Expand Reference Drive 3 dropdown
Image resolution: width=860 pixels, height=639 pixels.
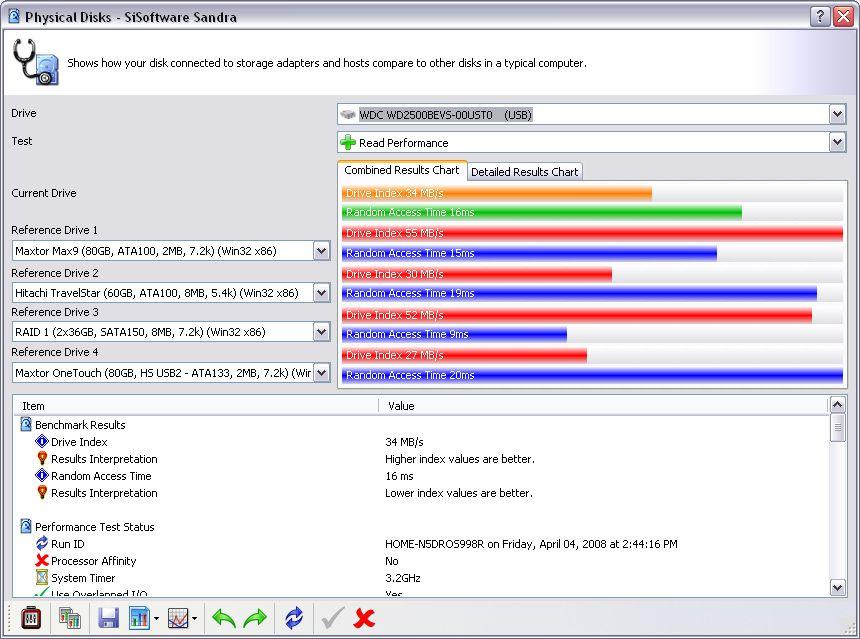click(321, 332)
